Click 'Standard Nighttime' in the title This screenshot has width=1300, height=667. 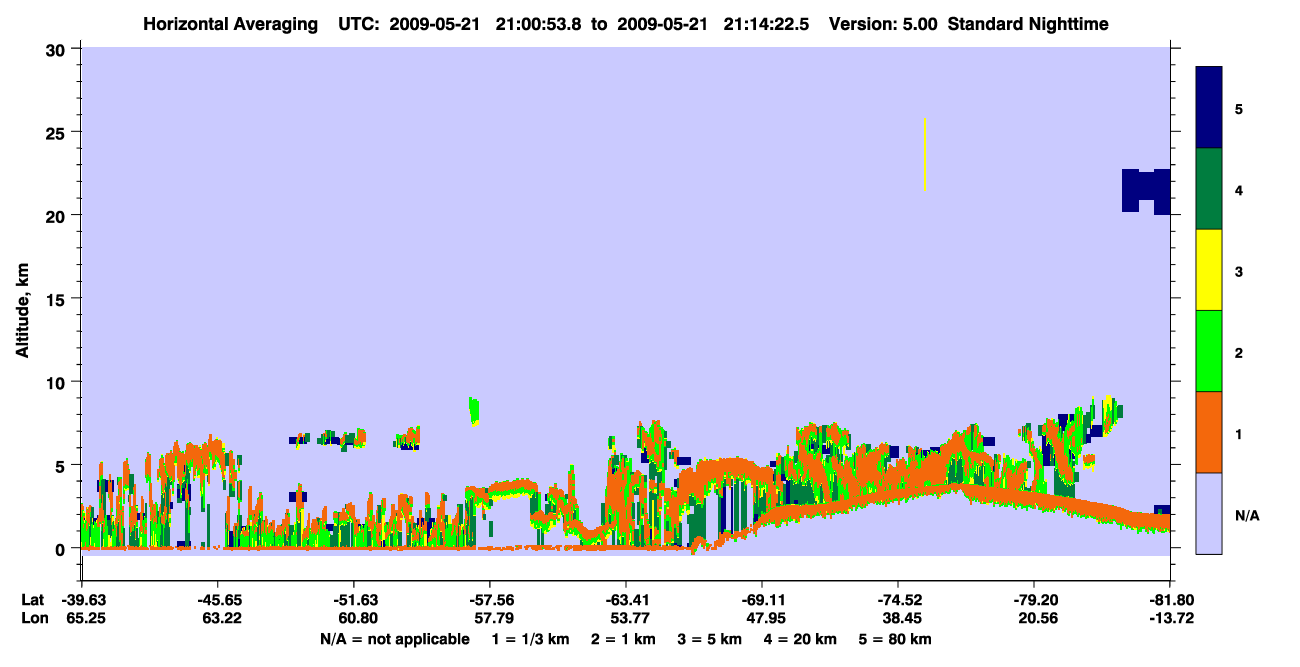pos(1028,24)
